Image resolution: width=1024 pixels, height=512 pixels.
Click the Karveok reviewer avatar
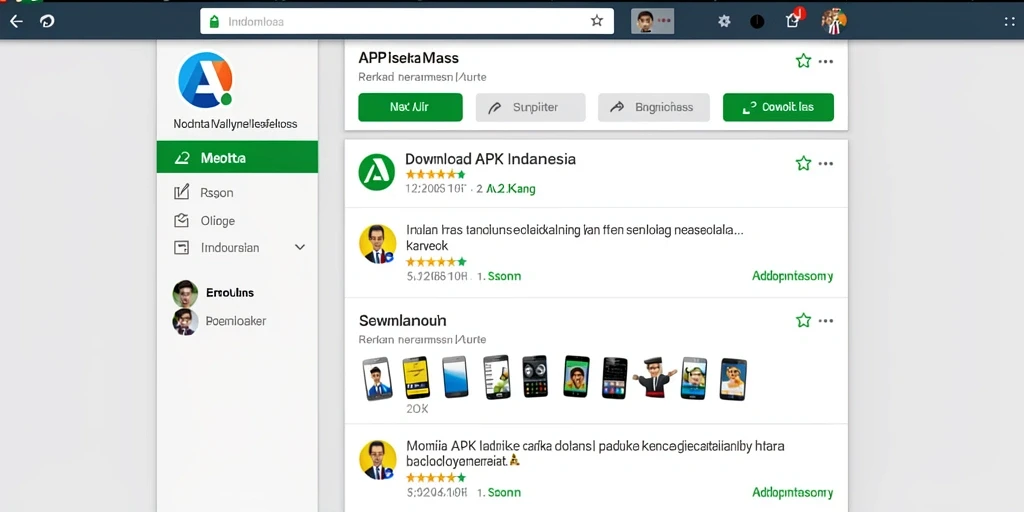point(377,244)
